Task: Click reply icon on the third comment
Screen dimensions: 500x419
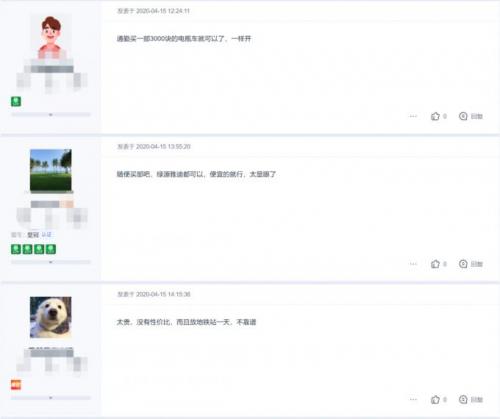Action: (x=463, y=399)
